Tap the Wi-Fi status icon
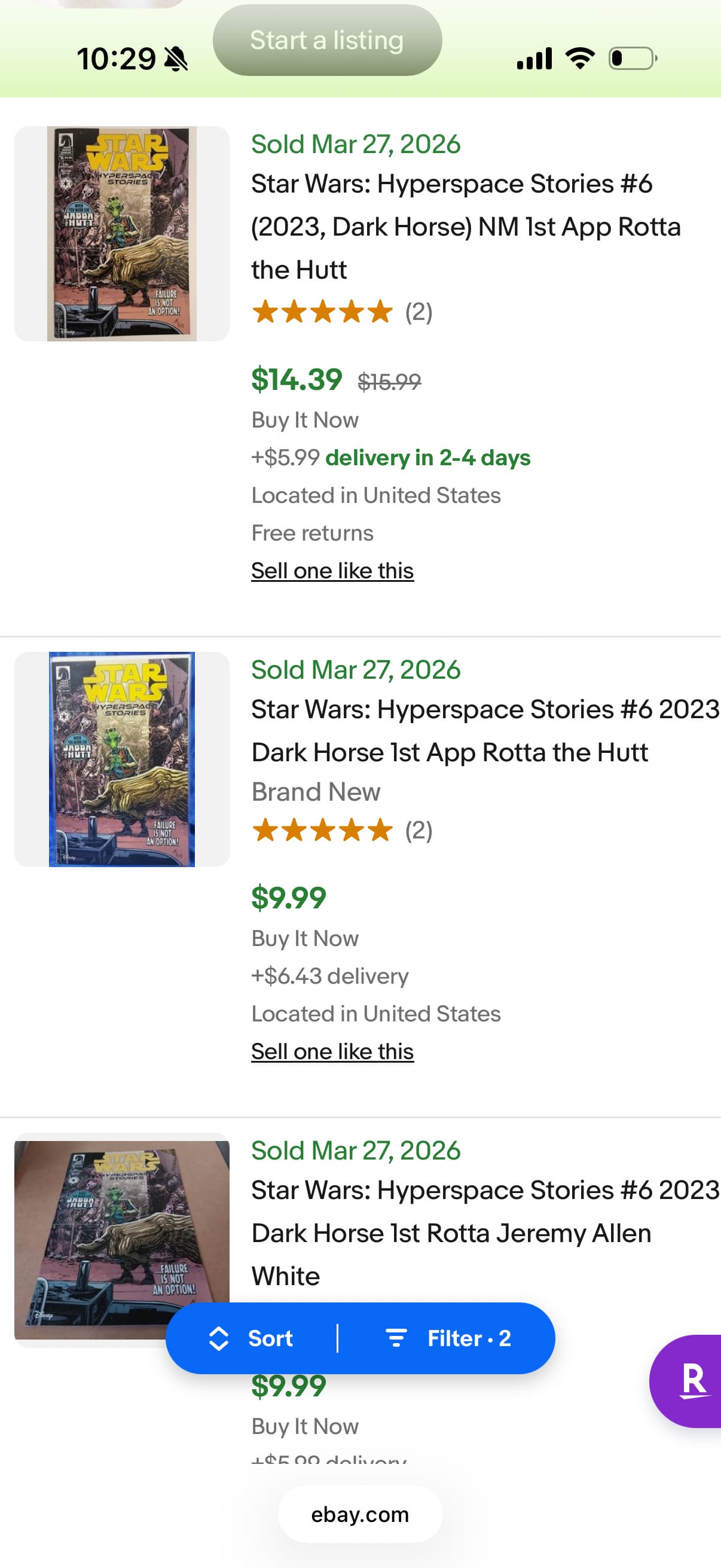Screen dimensions: 721x1568 tap(580, 59)
